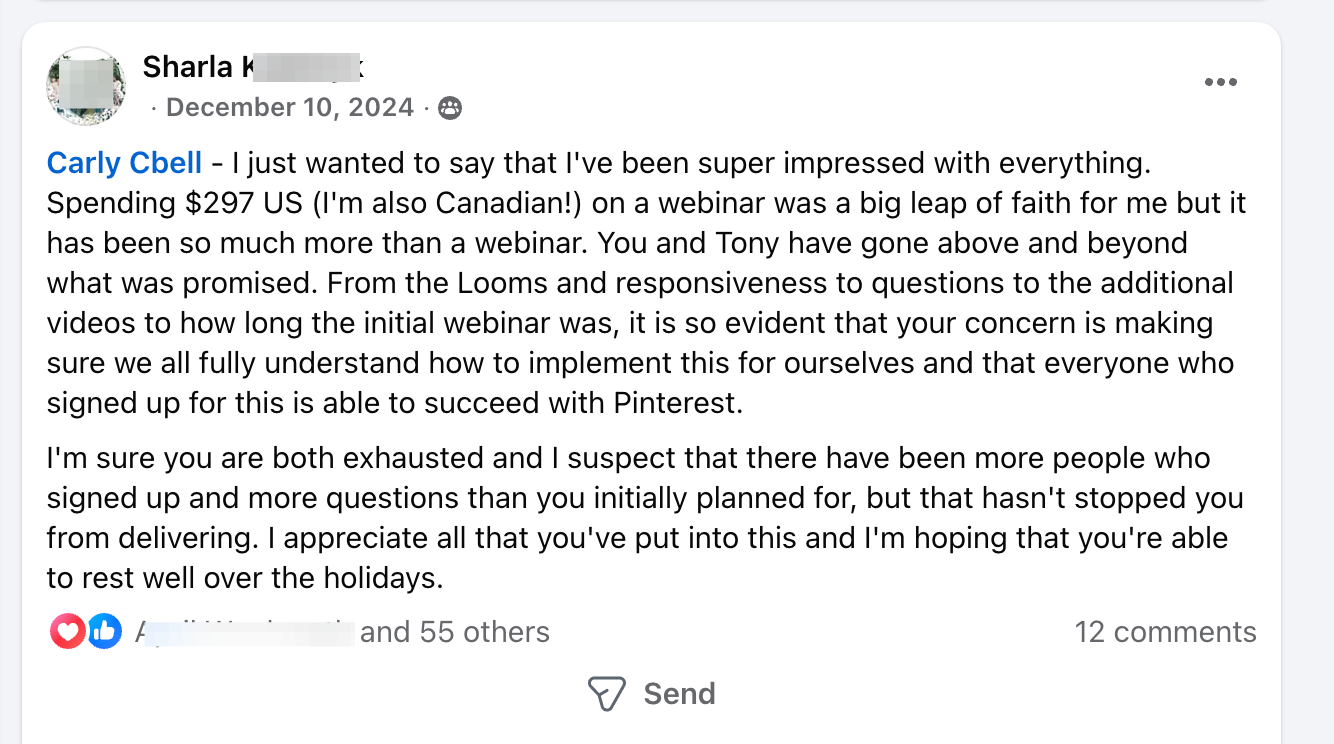Click the blurred reactor name beside reactions
This screenshot has width=1334, height=744.
(x=245, y=632)
